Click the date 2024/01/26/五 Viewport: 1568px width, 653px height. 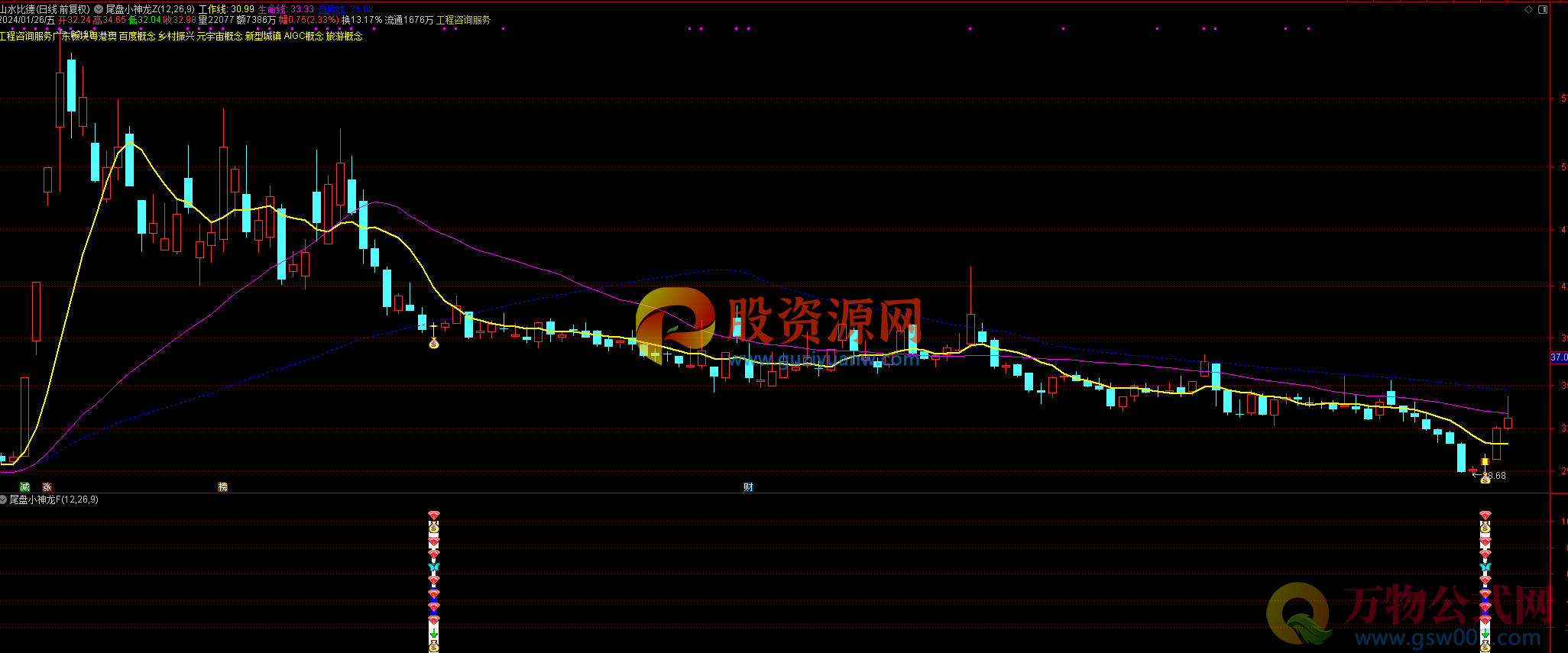click(28, 20)
